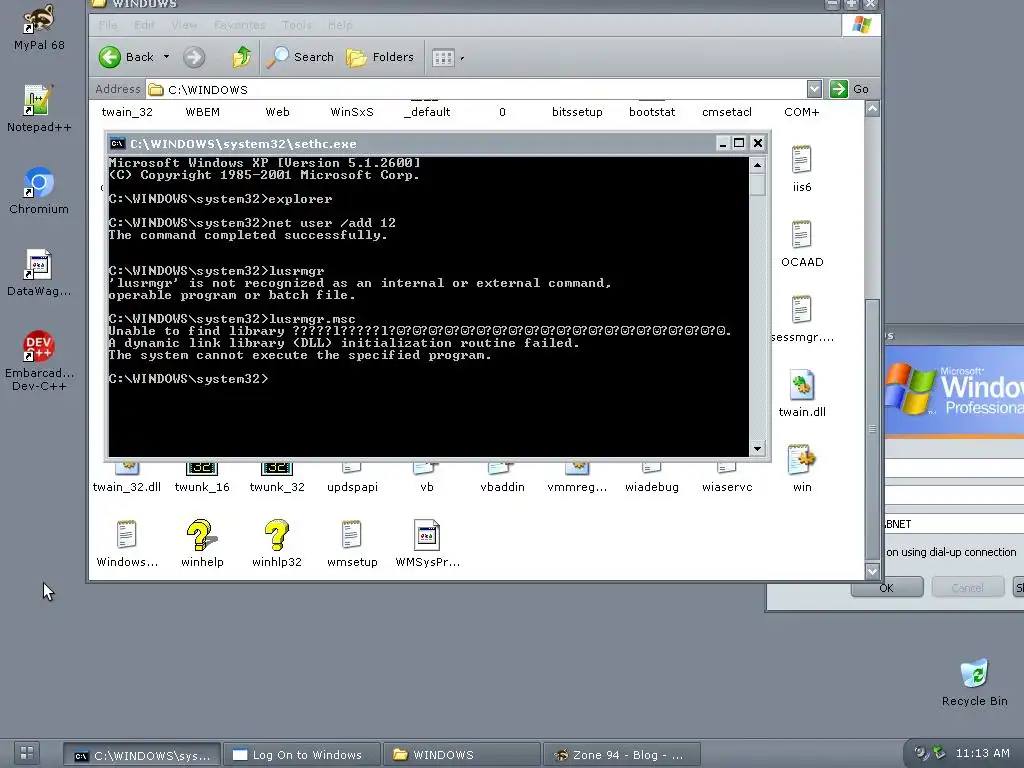Image resolution: width=1024 pixels, height=768 pixels.
Task: Select the vbaddin file label
Action: (x=502, y=487)
